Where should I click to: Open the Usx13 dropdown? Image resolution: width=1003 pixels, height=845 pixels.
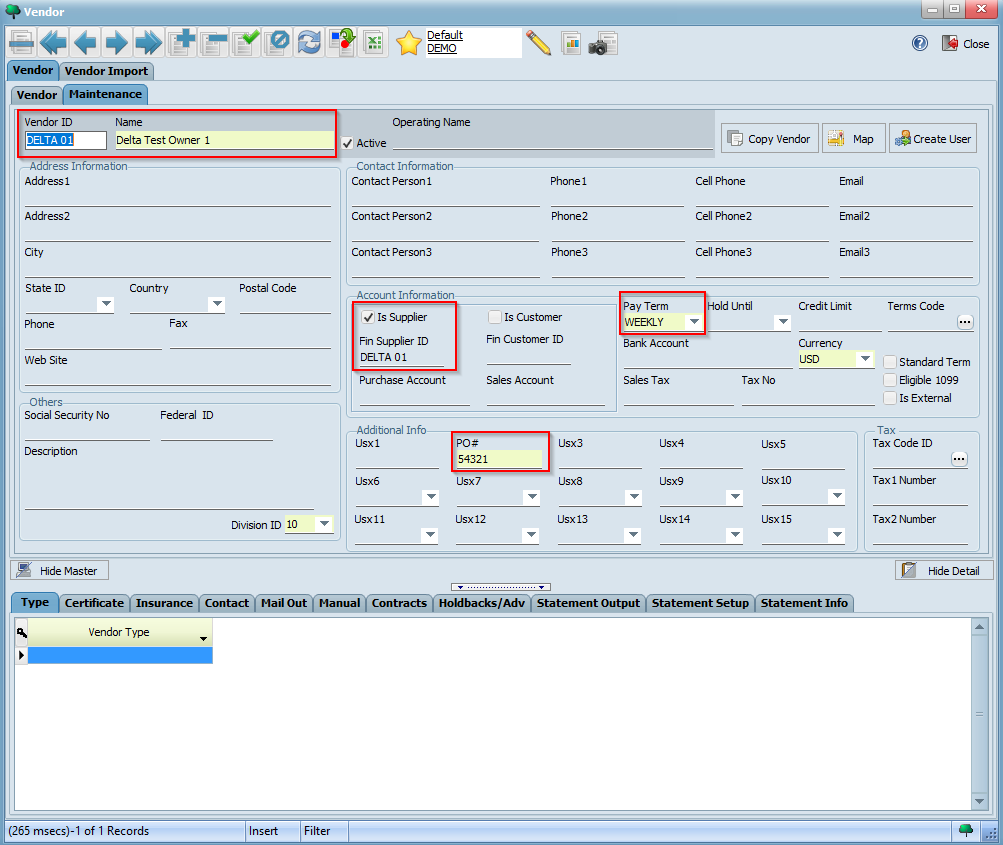(633, 535)
